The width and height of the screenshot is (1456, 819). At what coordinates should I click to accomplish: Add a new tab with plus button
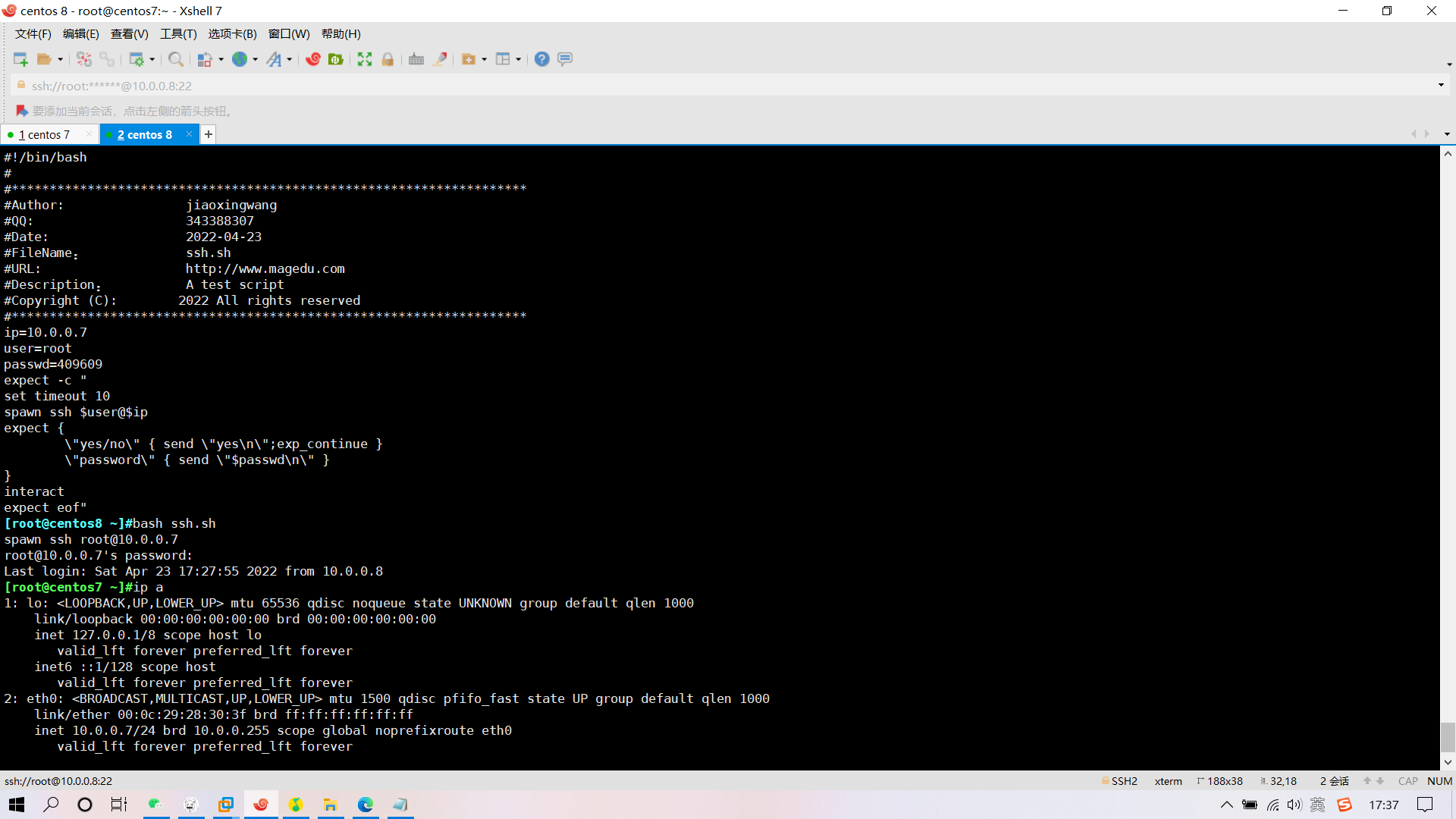click(208, 134)
